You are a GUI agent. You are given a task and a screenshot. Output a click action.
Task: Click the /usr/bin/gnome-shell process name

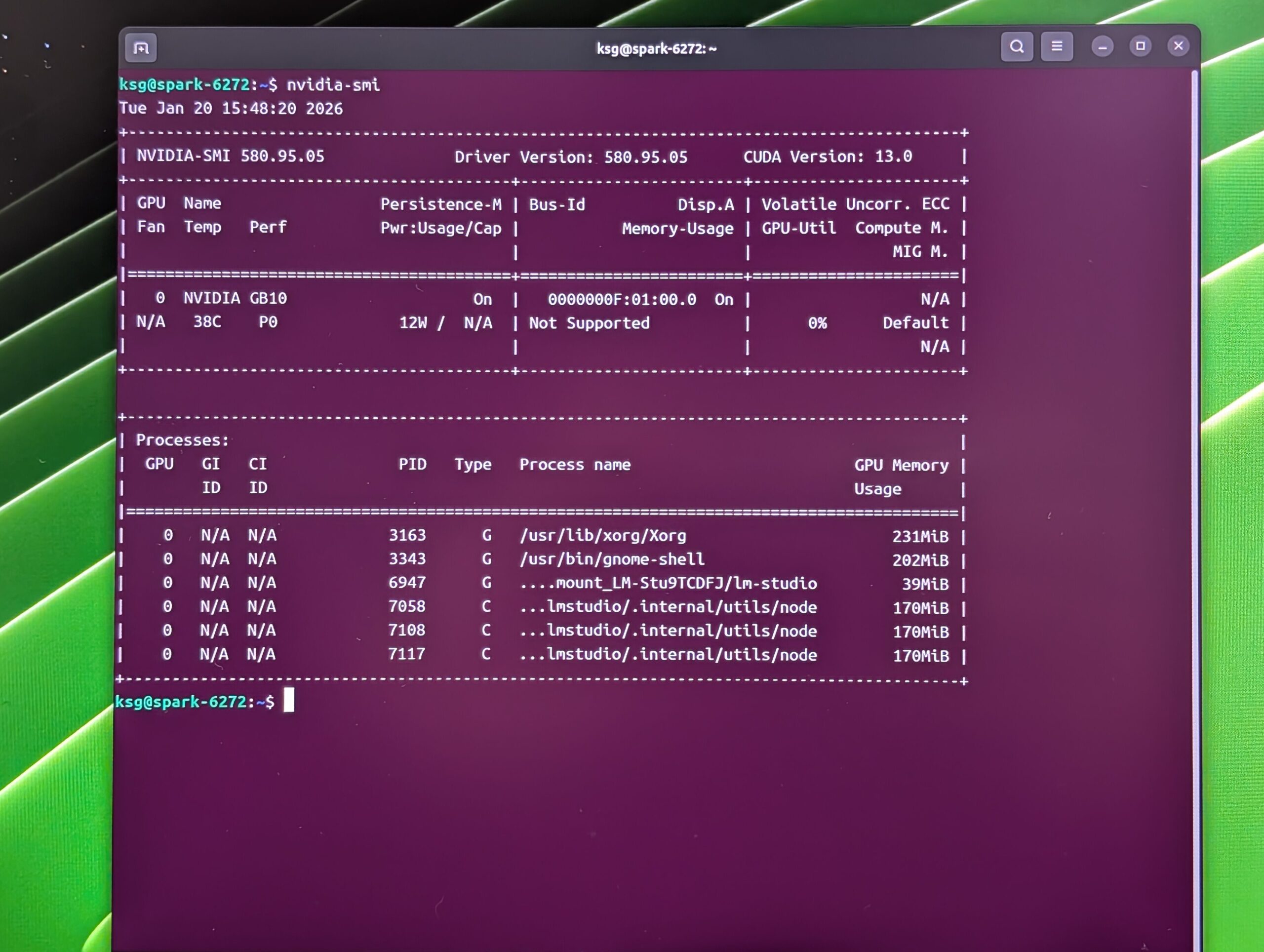point(612,559)
